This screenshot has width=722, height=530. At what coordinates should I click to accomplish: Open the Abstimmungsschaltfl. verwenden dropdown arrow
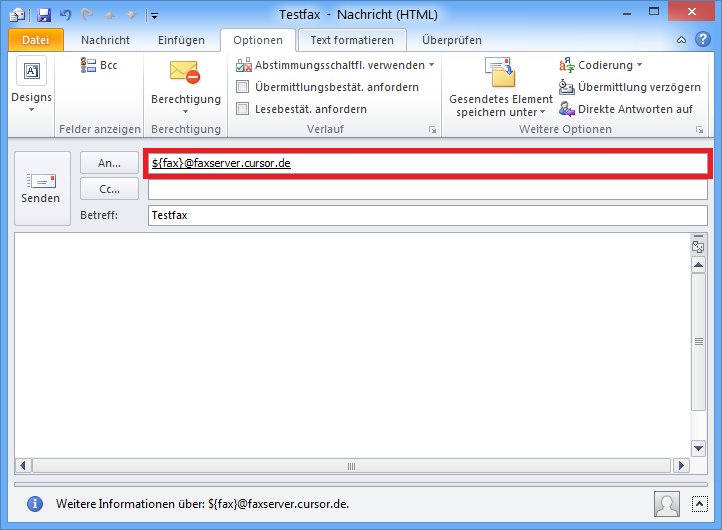[x=431, y=65]
